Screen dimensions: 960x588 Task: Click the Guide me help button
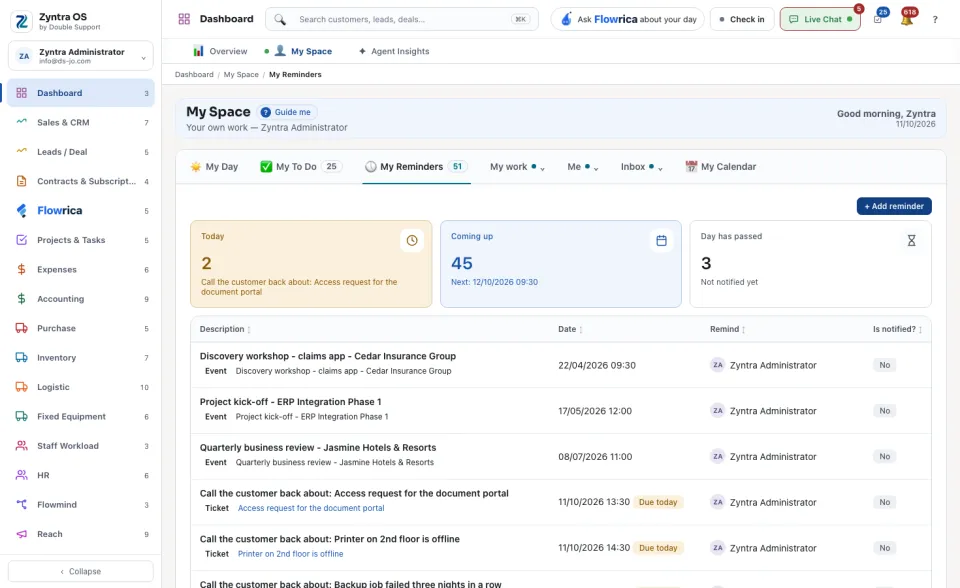pyautogui.click(x=286, y=112)
